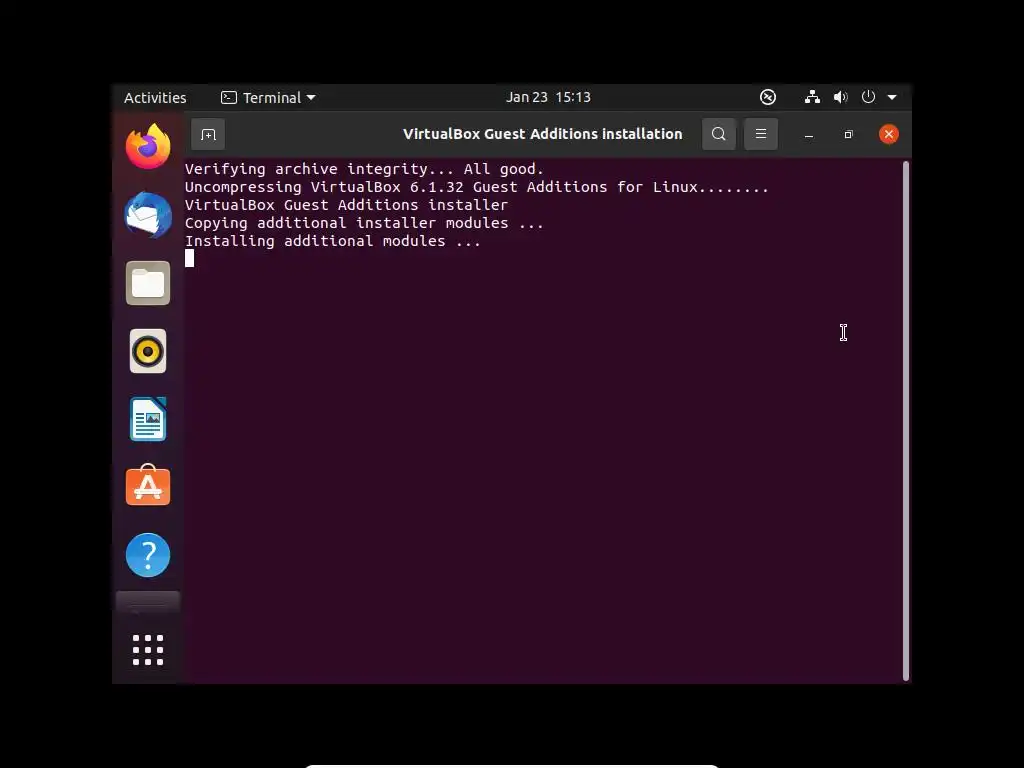Click the power icon in top bar
This screenshot has width=1024, height=768.
(868, 97)
